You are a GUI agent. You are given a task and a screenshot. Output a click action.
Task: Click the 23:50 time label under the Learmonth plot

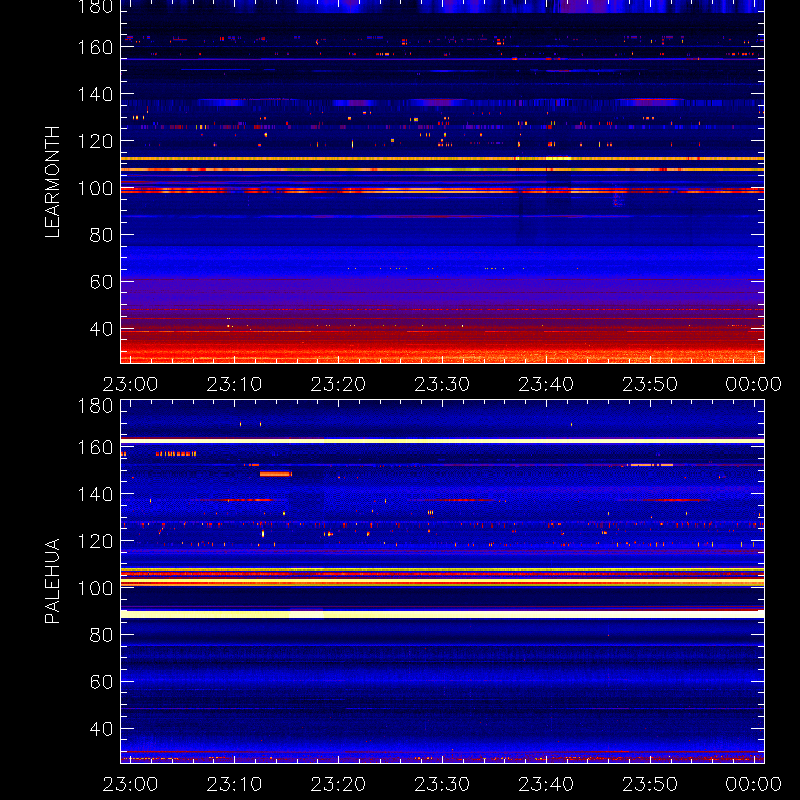coord(650,384)
